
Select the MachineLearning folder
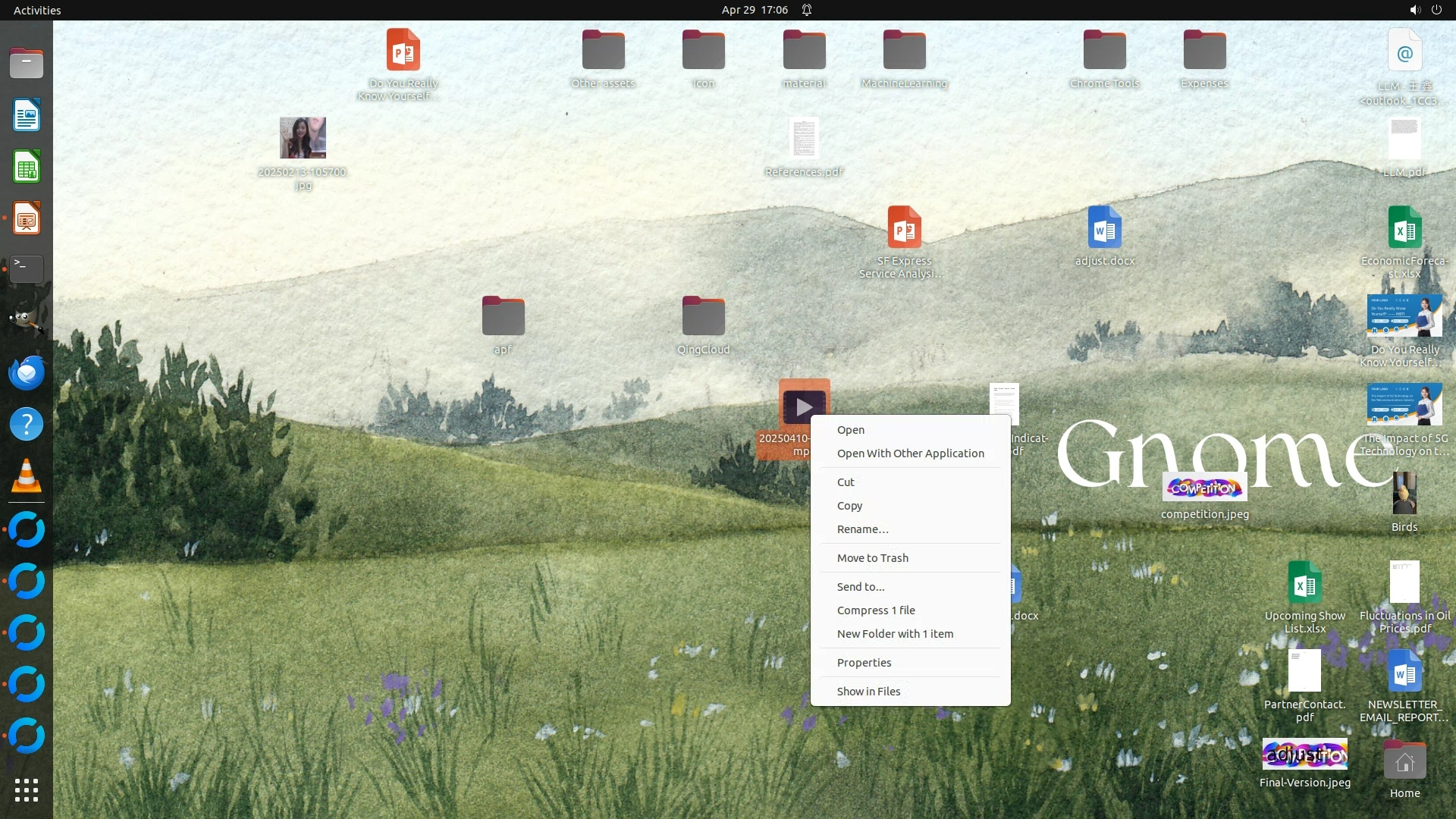click(x=904, y=50)
